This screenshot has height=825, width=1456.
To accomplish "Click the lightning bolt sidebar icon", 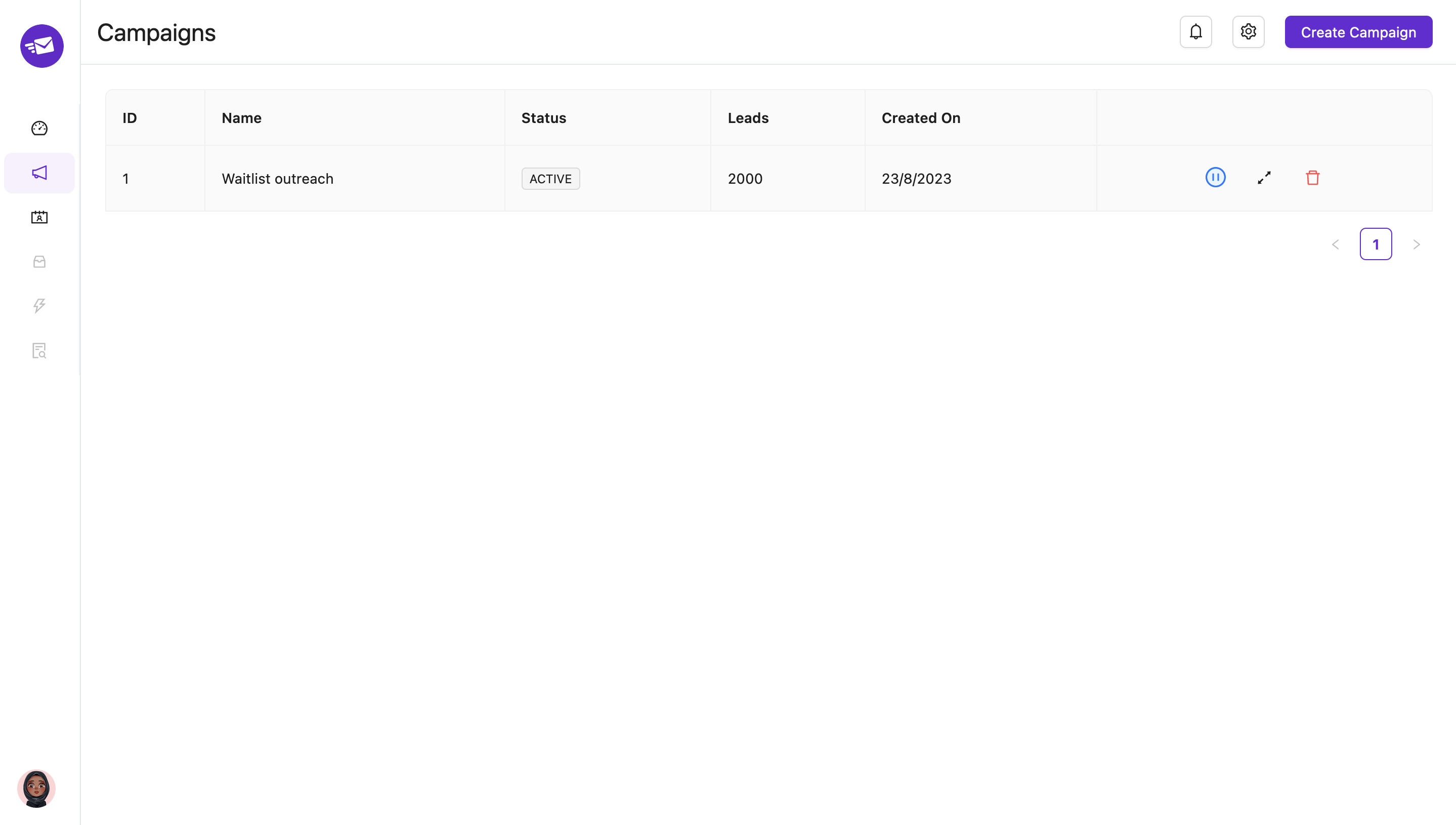I will (39, 306).
